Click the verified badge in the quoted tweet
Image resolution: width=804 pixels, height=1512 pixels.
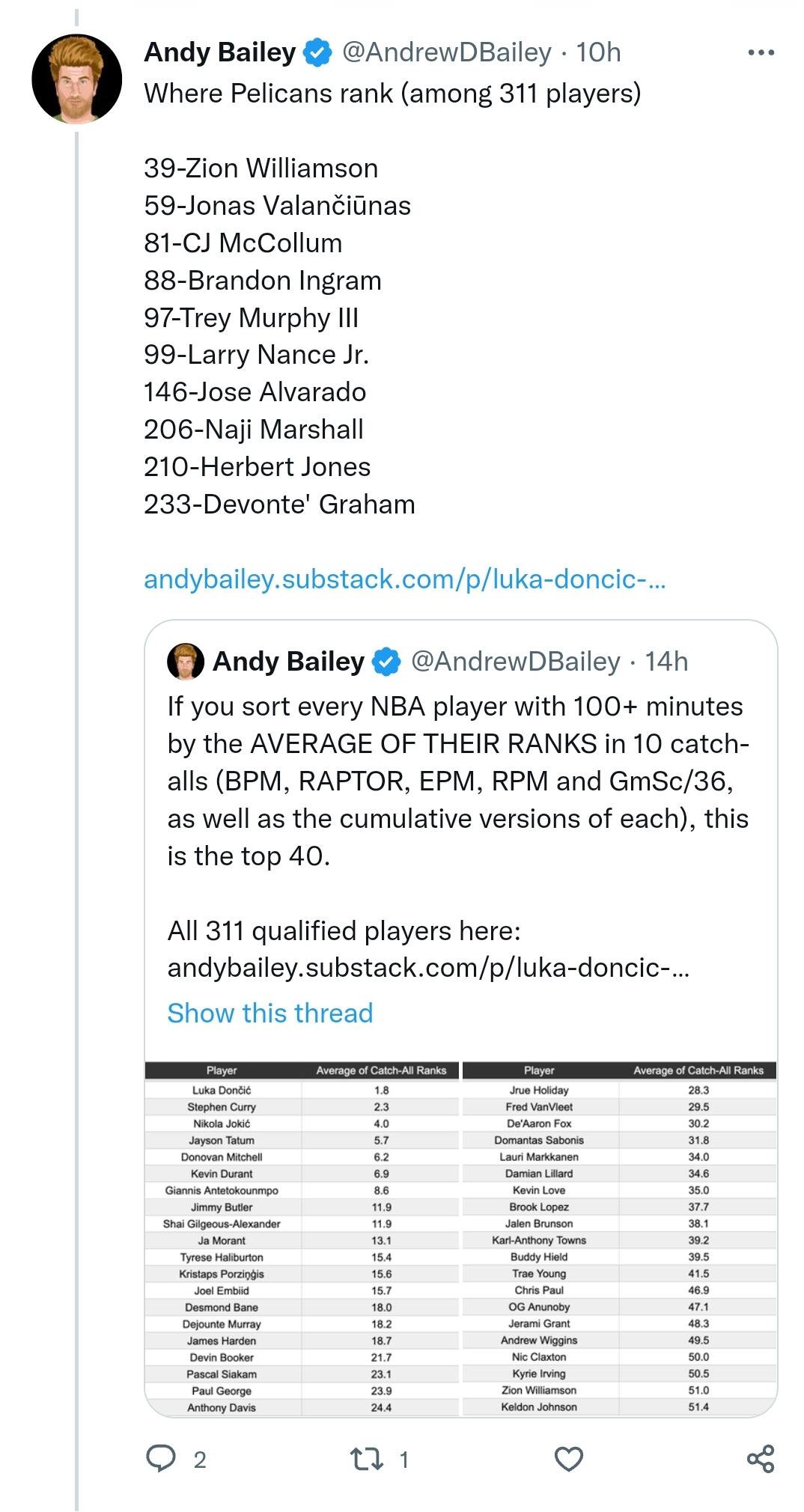[386, 662]
